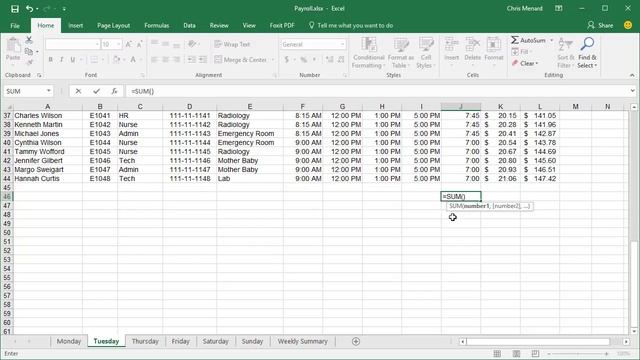Viewport: 640px width, 360px height.
Task: Open Sort & Filter menu
Action: click(x=566, y=53)
